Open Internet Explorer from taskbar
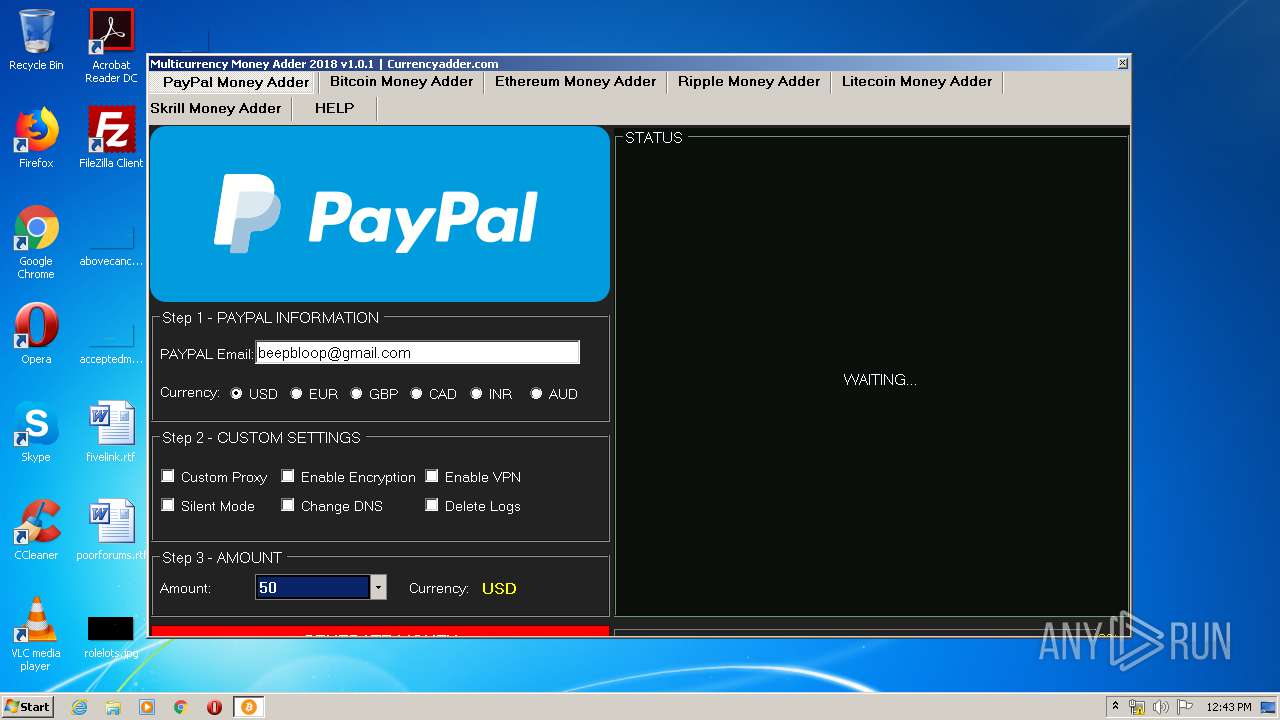 click(x=79, y=707)
